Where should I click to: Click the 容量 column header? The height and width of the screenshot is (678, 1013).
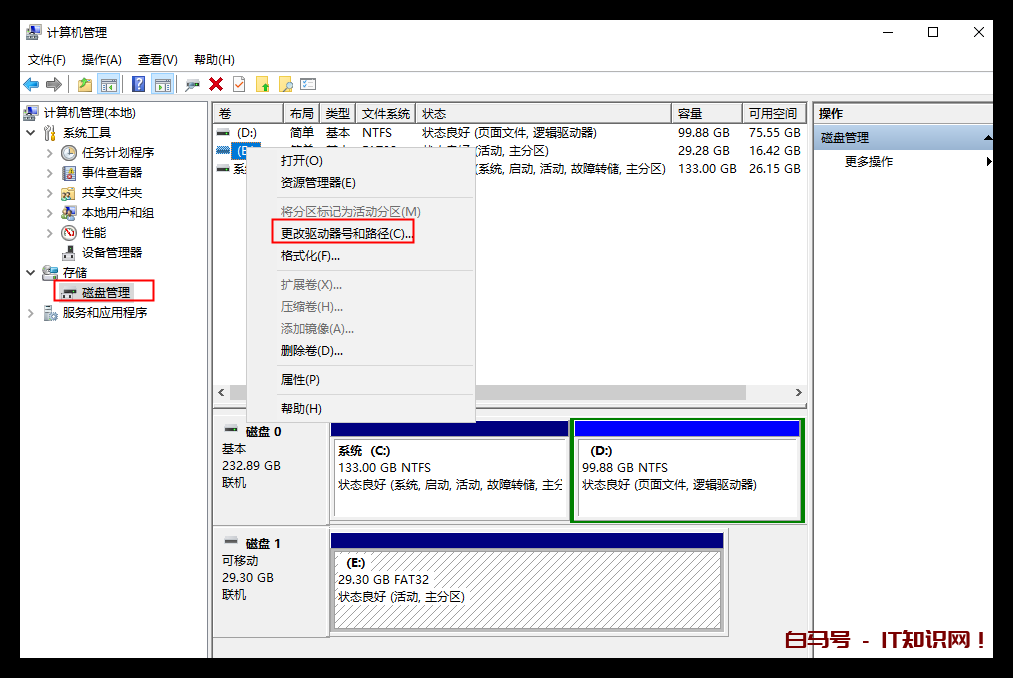[x=706, y=113]
